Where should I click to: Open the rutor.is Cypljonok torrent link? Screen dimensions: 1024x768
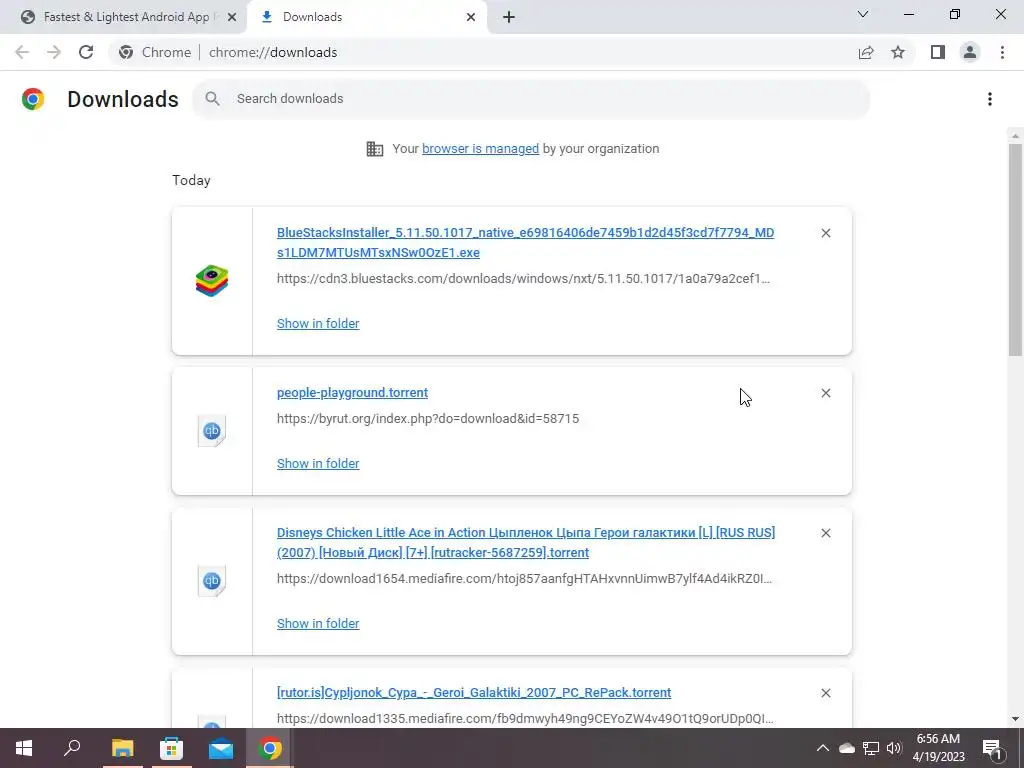[x=473, y=692]
